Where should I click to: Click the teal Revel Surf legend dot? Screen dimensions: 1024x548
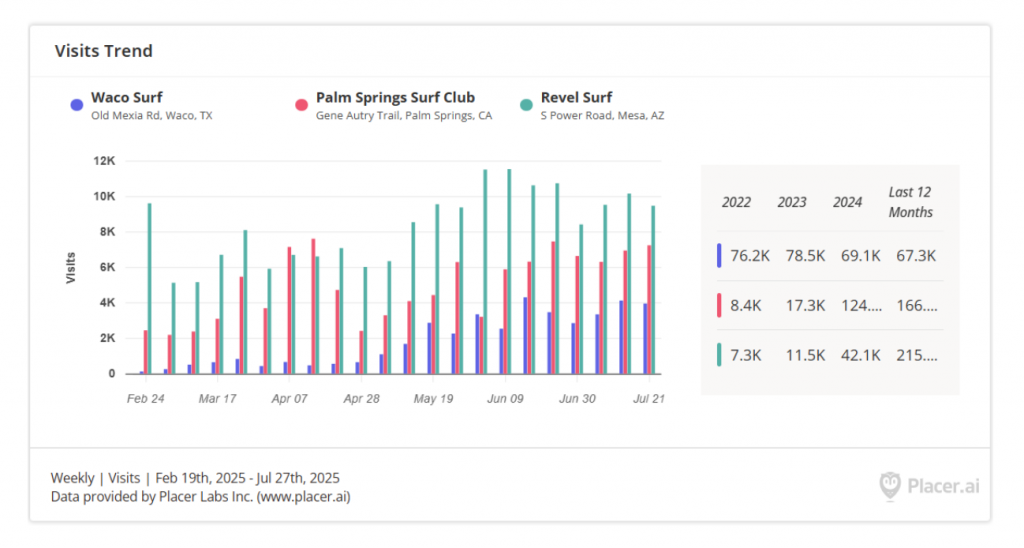526,104
